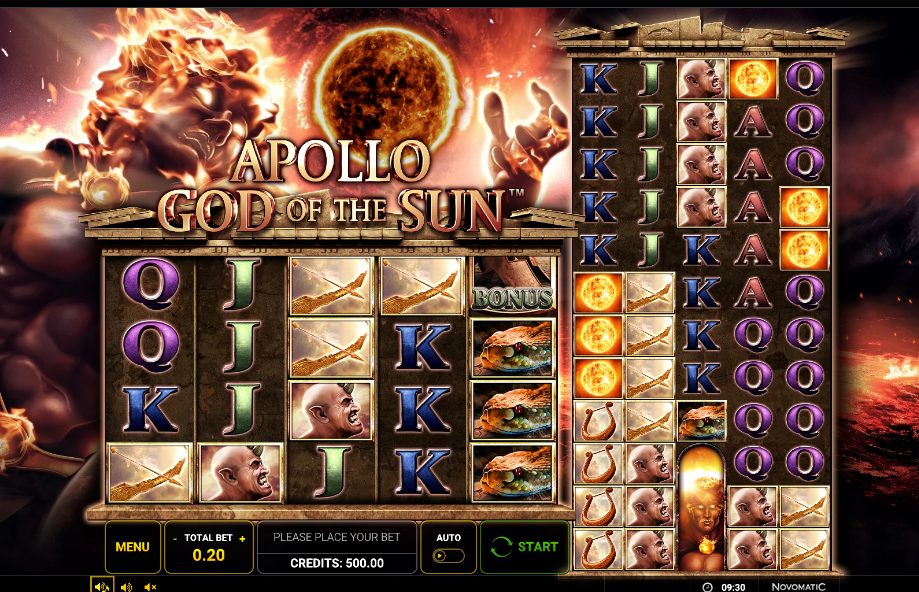This screenshot has height=592, width=919.
Task: Click top snake symbol on fifth reel
Action: click(513, 348)
